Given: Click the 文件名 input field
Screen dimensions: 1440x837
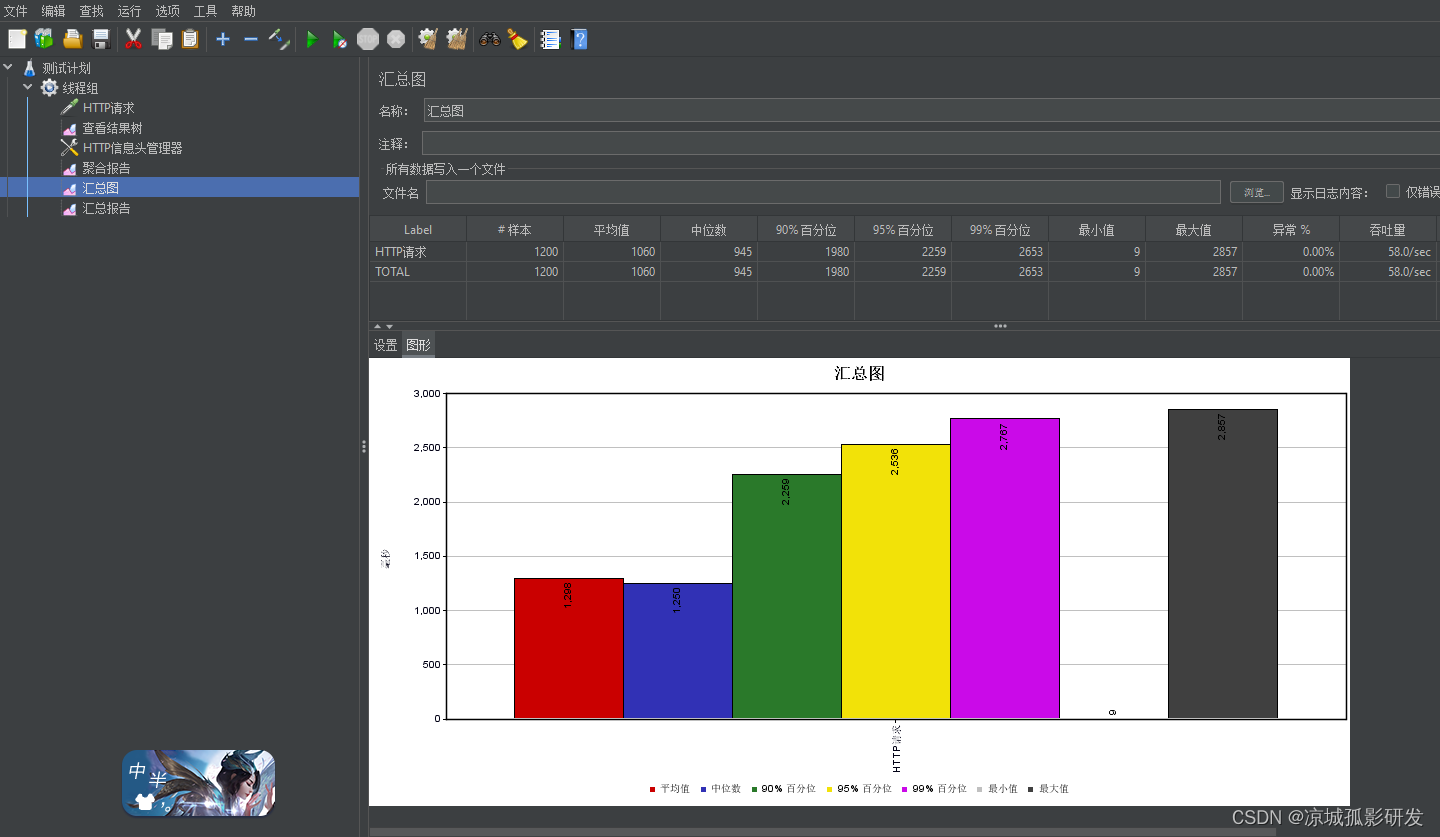Looking at the screenshot, I should (x=823, y=192).
